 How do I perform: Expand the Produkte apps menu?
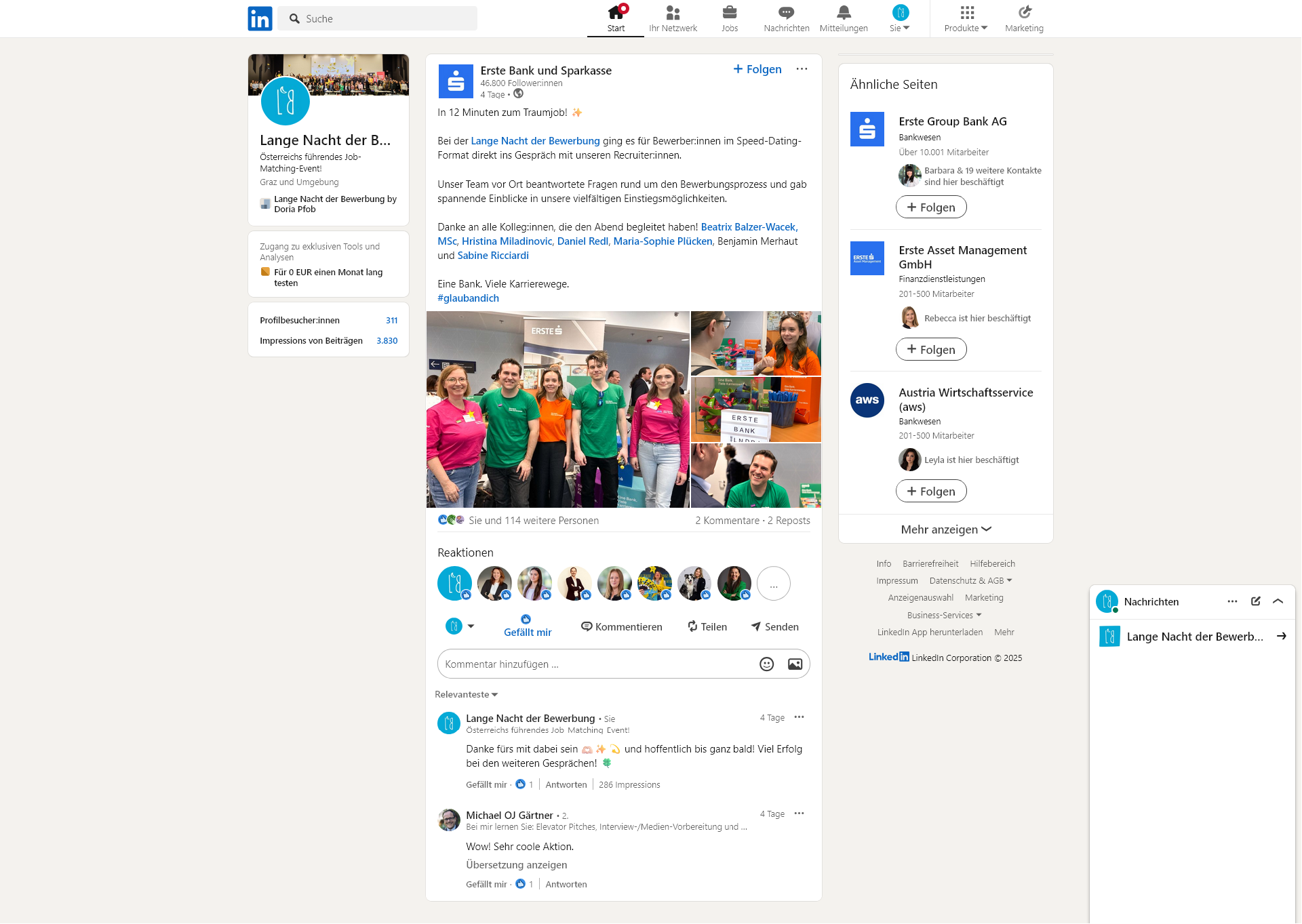click(x=966, y=18)
